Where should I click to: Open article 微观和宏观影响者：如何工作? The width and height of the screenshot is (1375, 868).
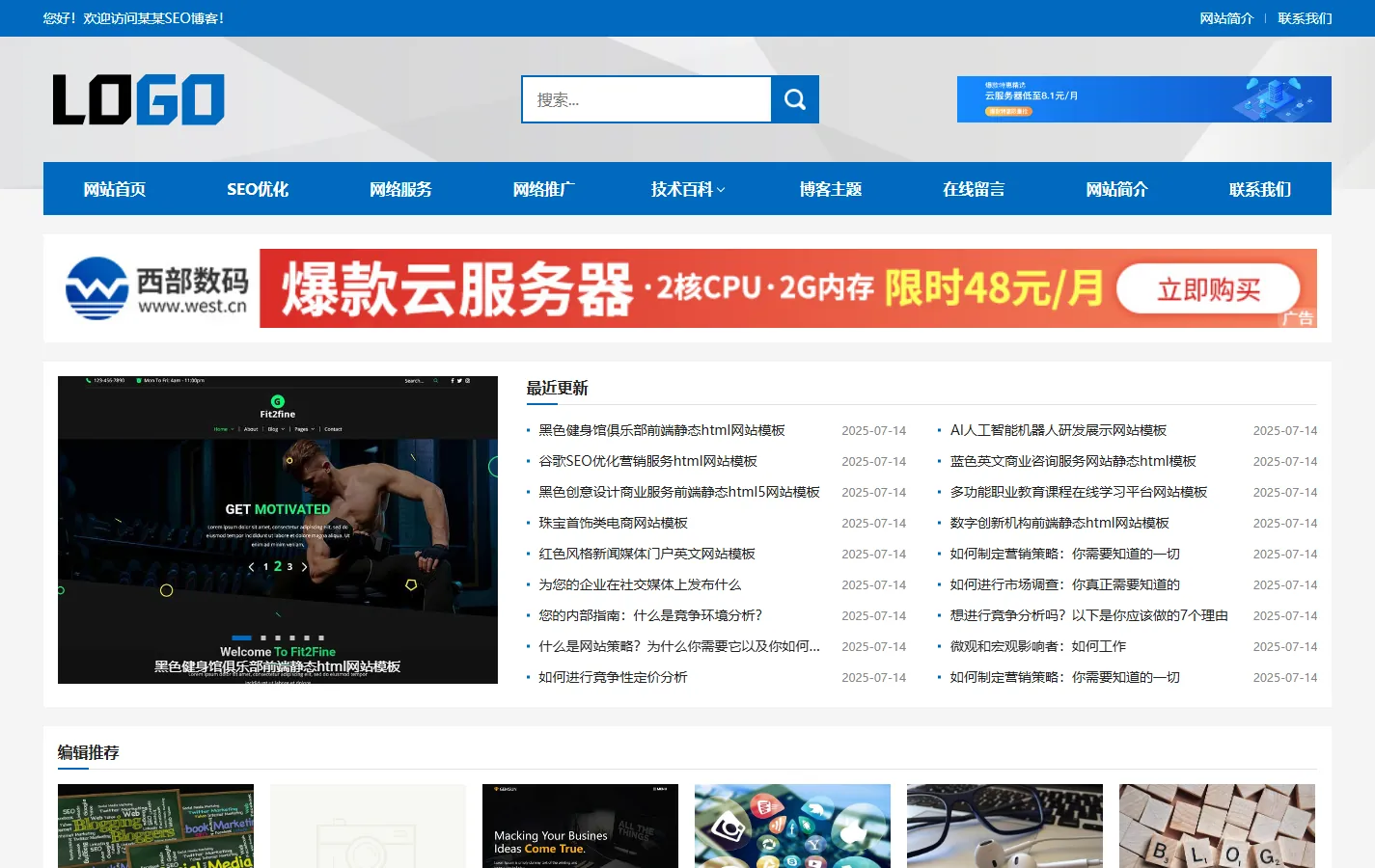point(1038,646)
